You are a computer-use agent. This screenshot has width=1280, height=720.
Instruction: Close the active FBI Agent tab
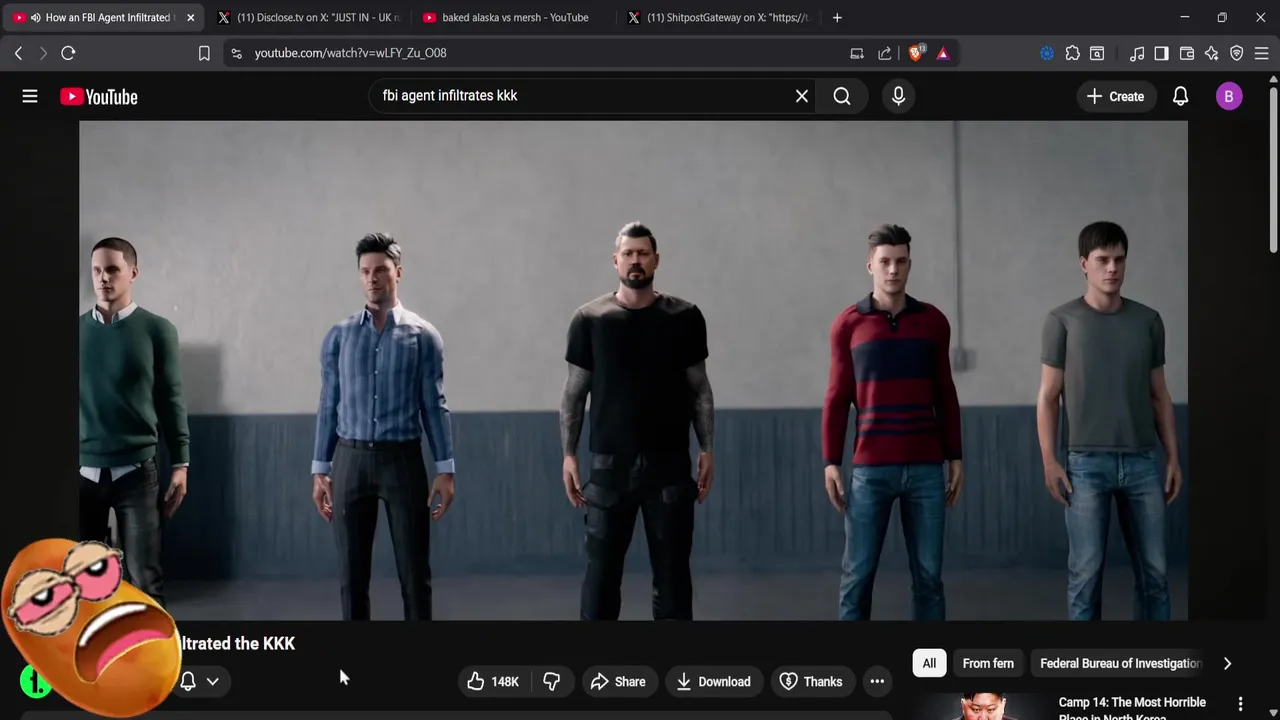(x=190, y=17)
